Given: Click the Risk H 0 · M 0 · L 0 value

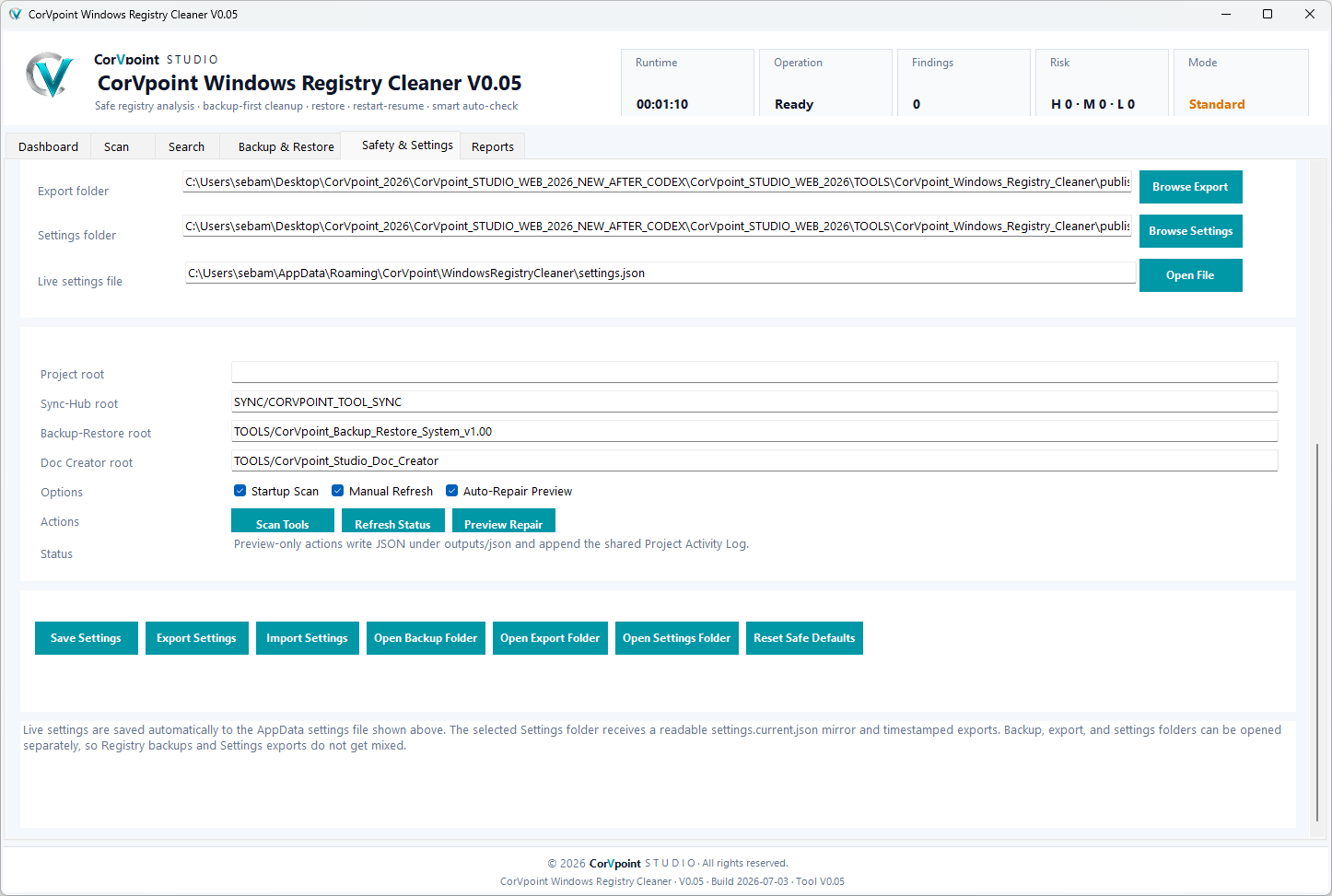Looking at the screenshot, I should coord(1093,104).
